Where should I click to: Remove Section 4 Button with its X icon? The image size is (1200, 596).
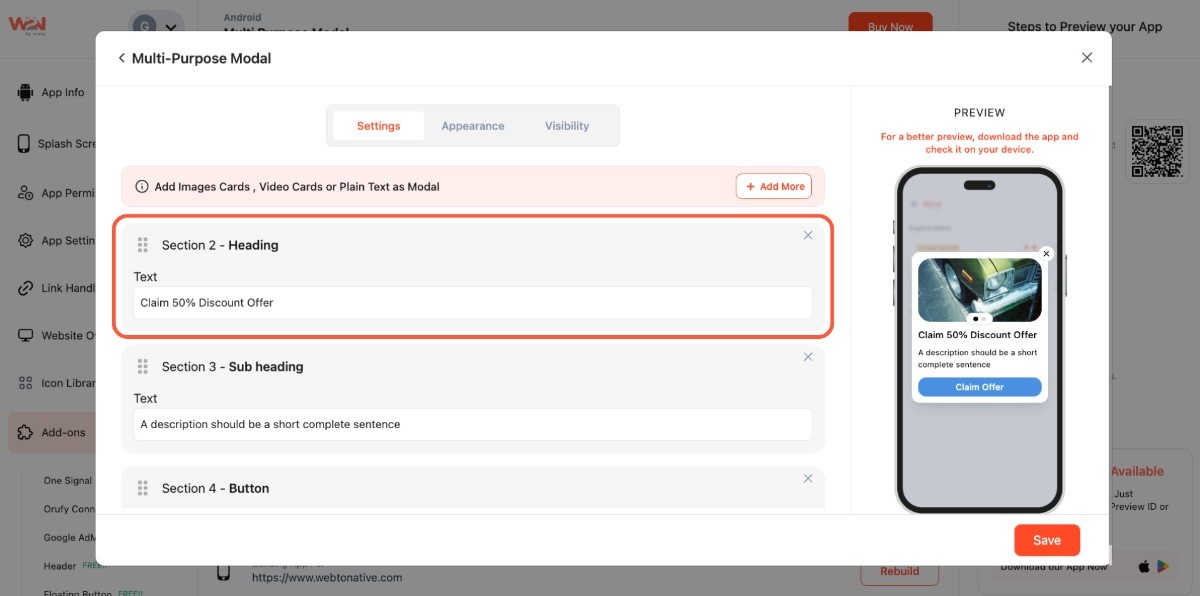pyautogui.click(x=808, y=479)
